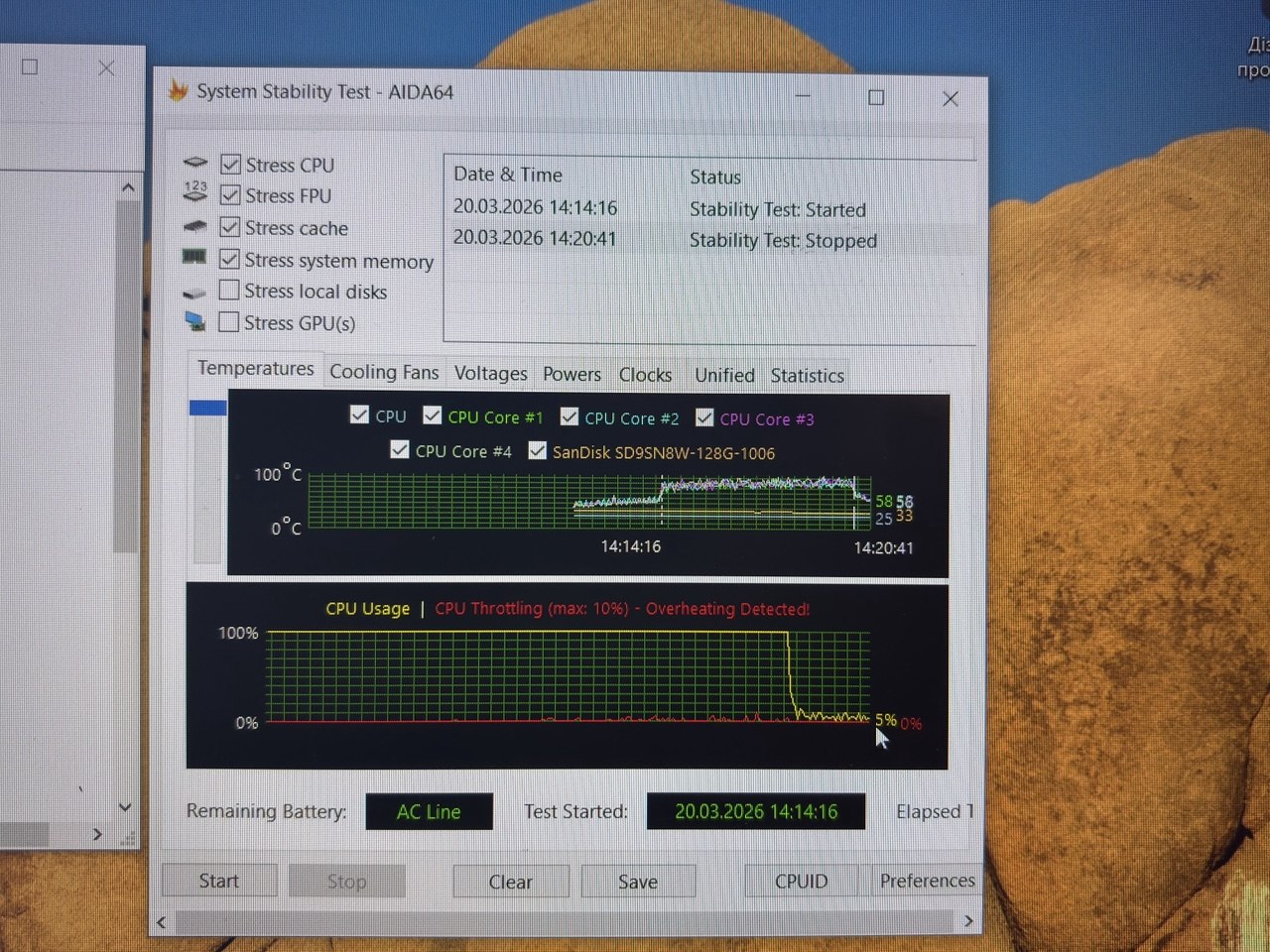Screen dimensions: 1270x952
Task: Click the CPU chip icon beside Stress CPU
Action: coord(195,163)
